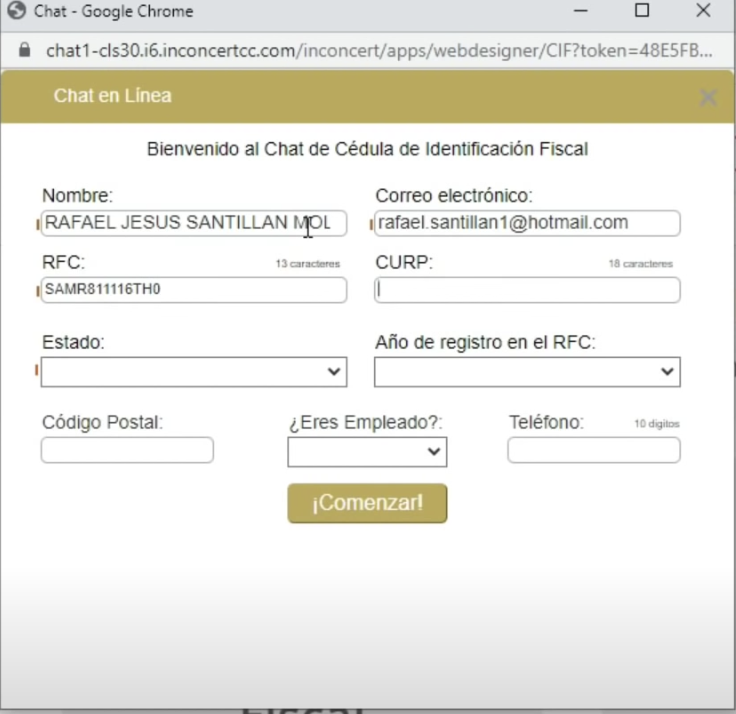Screen dimensions: 736x714
Task: Select the CURP input field
Action: 527,290
